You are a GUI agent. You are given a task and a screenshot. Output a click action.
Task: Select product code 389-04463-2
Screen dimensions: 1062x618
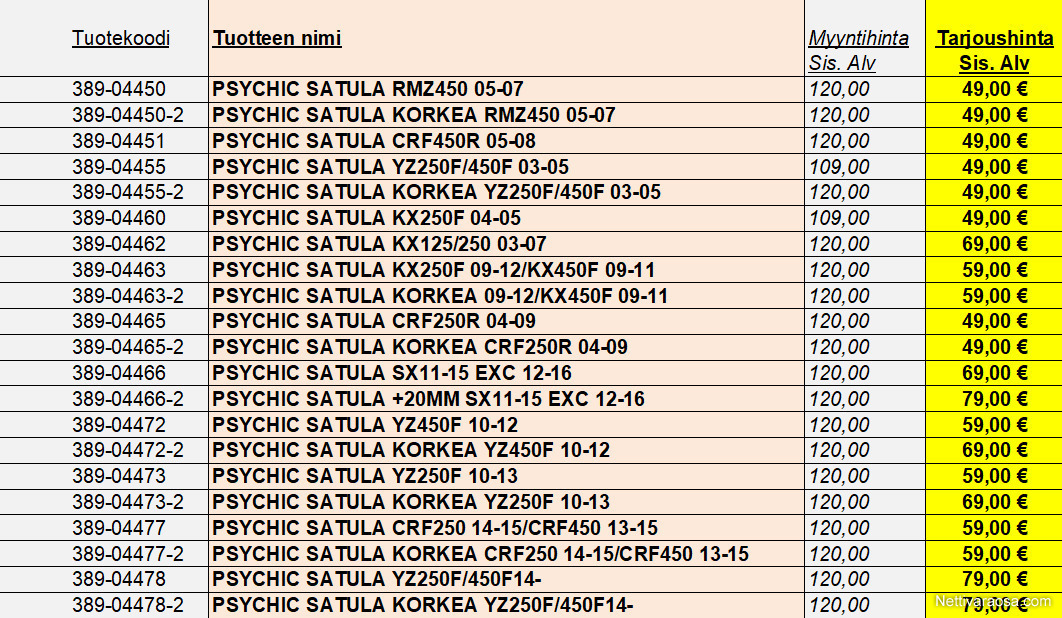tap(128, 296)
